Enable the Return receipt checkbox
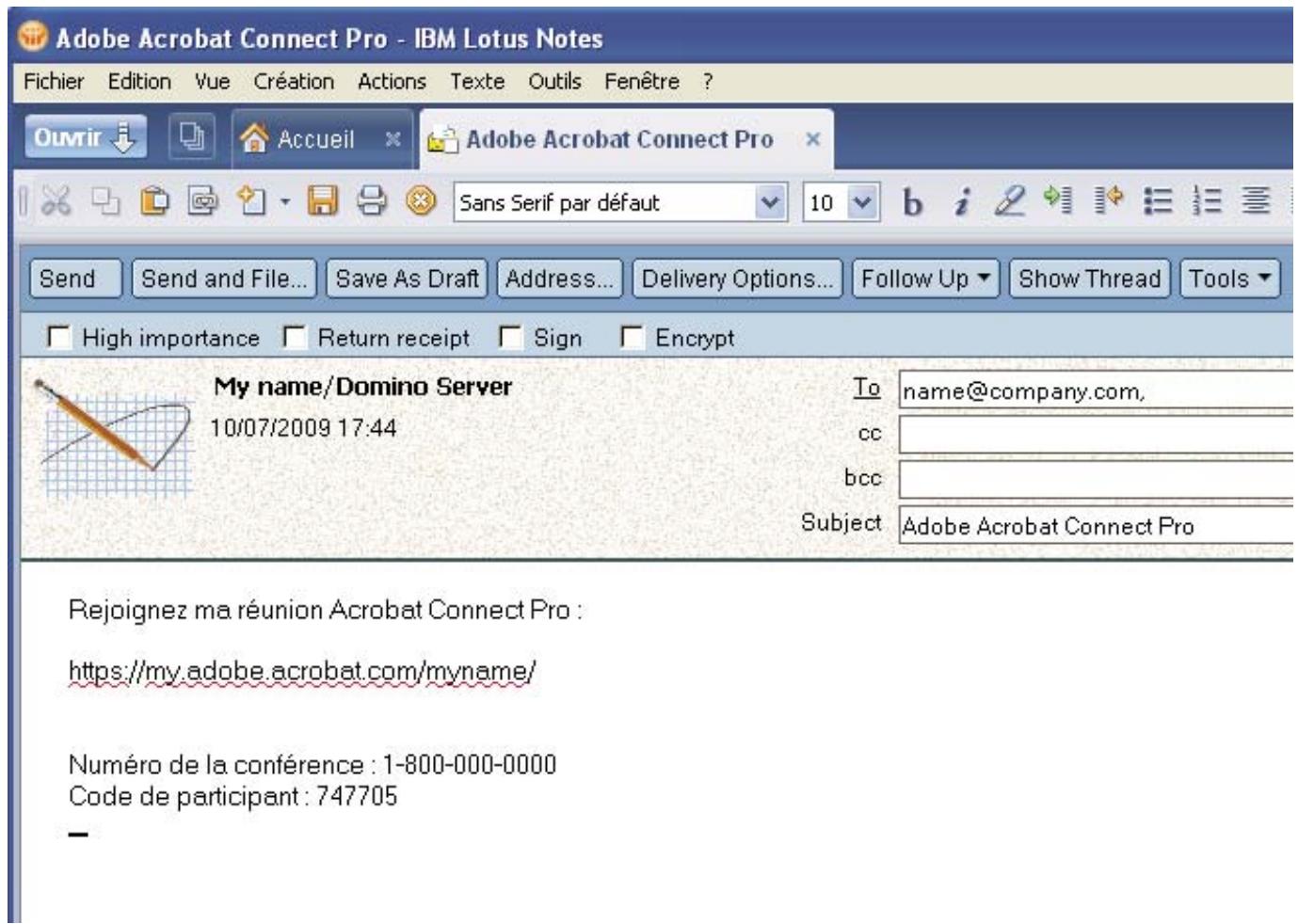The height and width of the screenshot is (924, 1298). tap(295, 336)
